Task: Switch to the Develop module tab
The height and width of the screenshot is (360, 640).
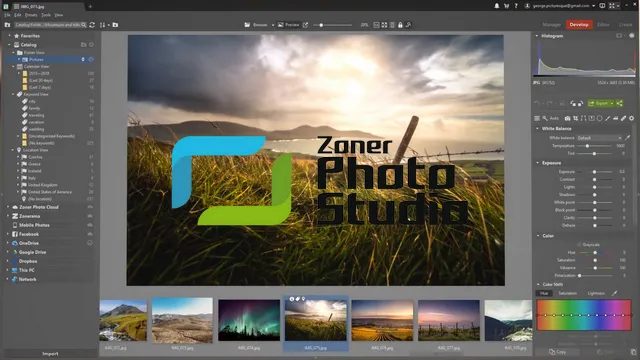Action: 579,24
